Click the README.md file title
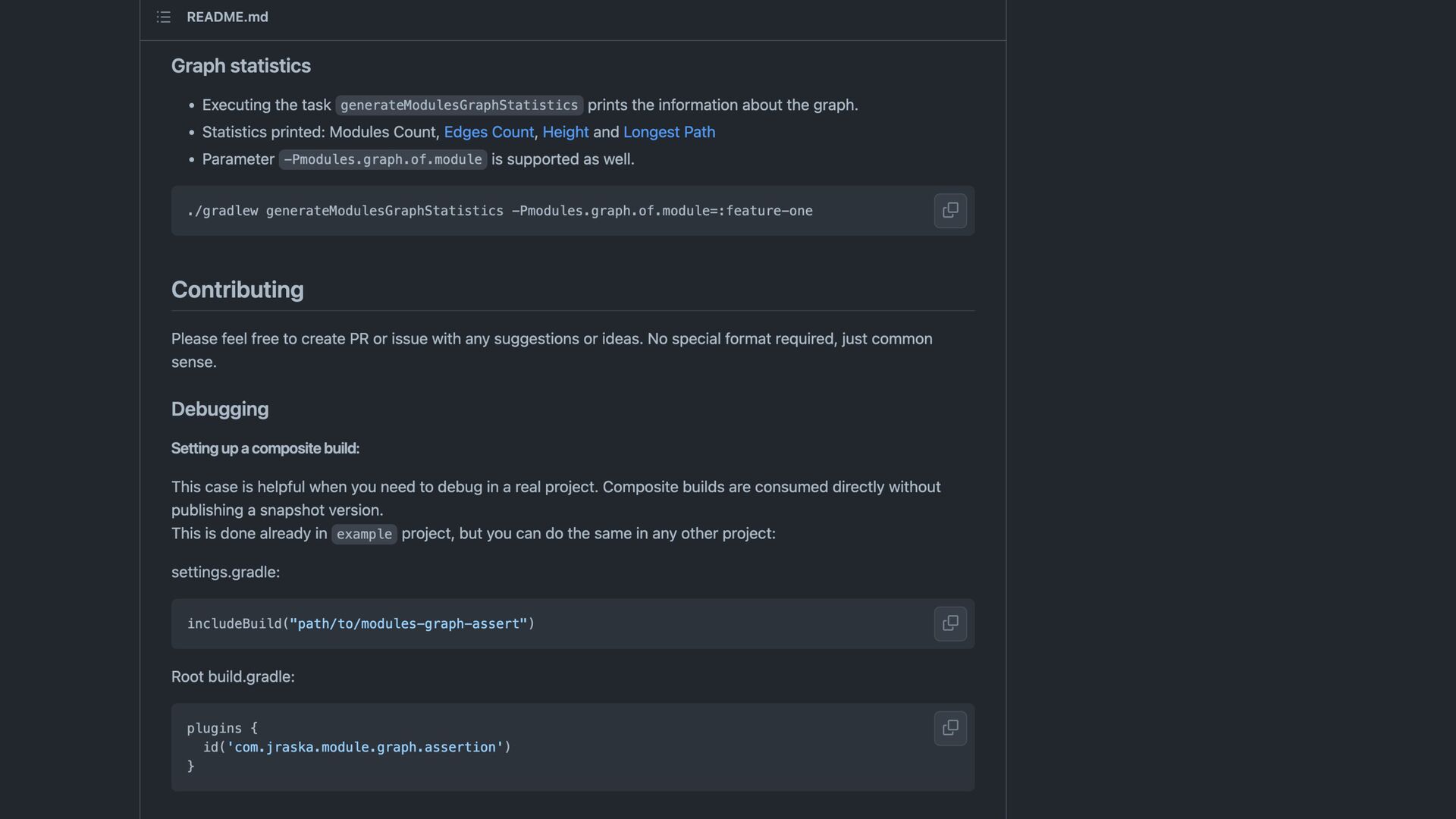Viewport: 1456px width, 819px height. 227,17
